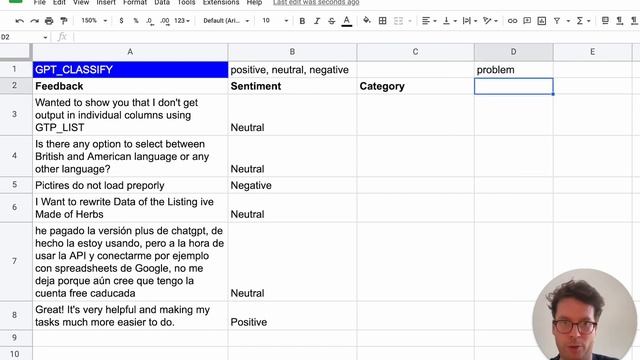Select column E header
Image resolution: width=640 pixels, height=360 pixels.
point(592,52)
